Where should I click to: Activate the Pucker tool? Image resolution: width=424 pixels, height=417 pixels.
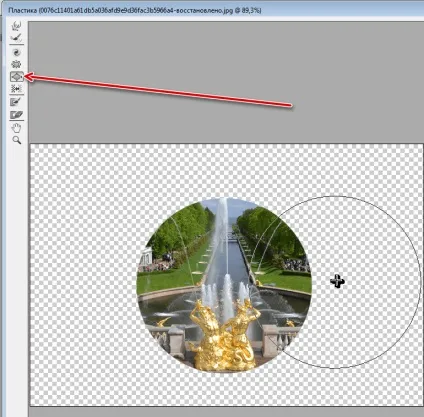click(x=16, y=64)
